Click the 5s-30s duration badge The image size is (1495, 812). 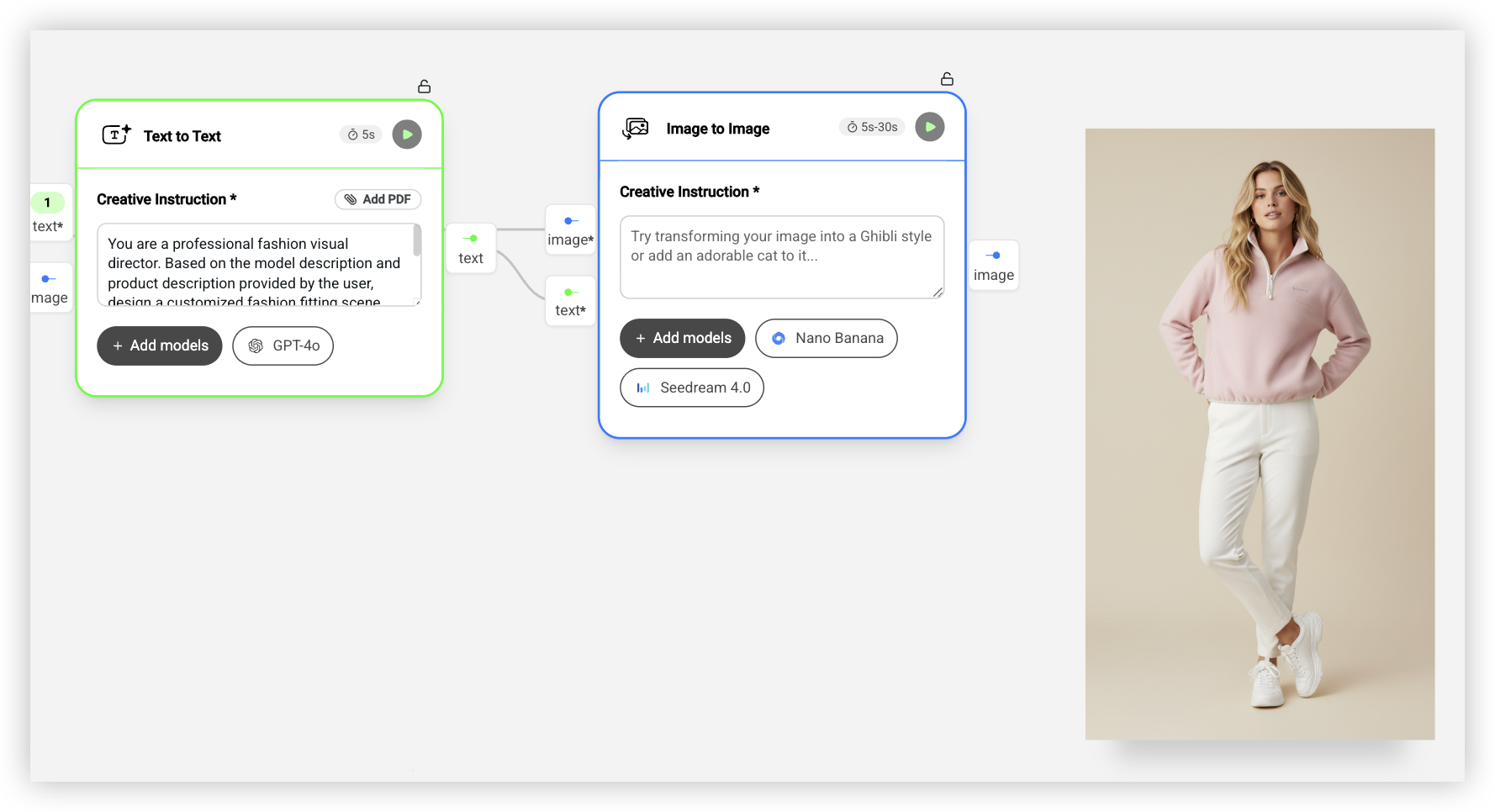(872, 127)
